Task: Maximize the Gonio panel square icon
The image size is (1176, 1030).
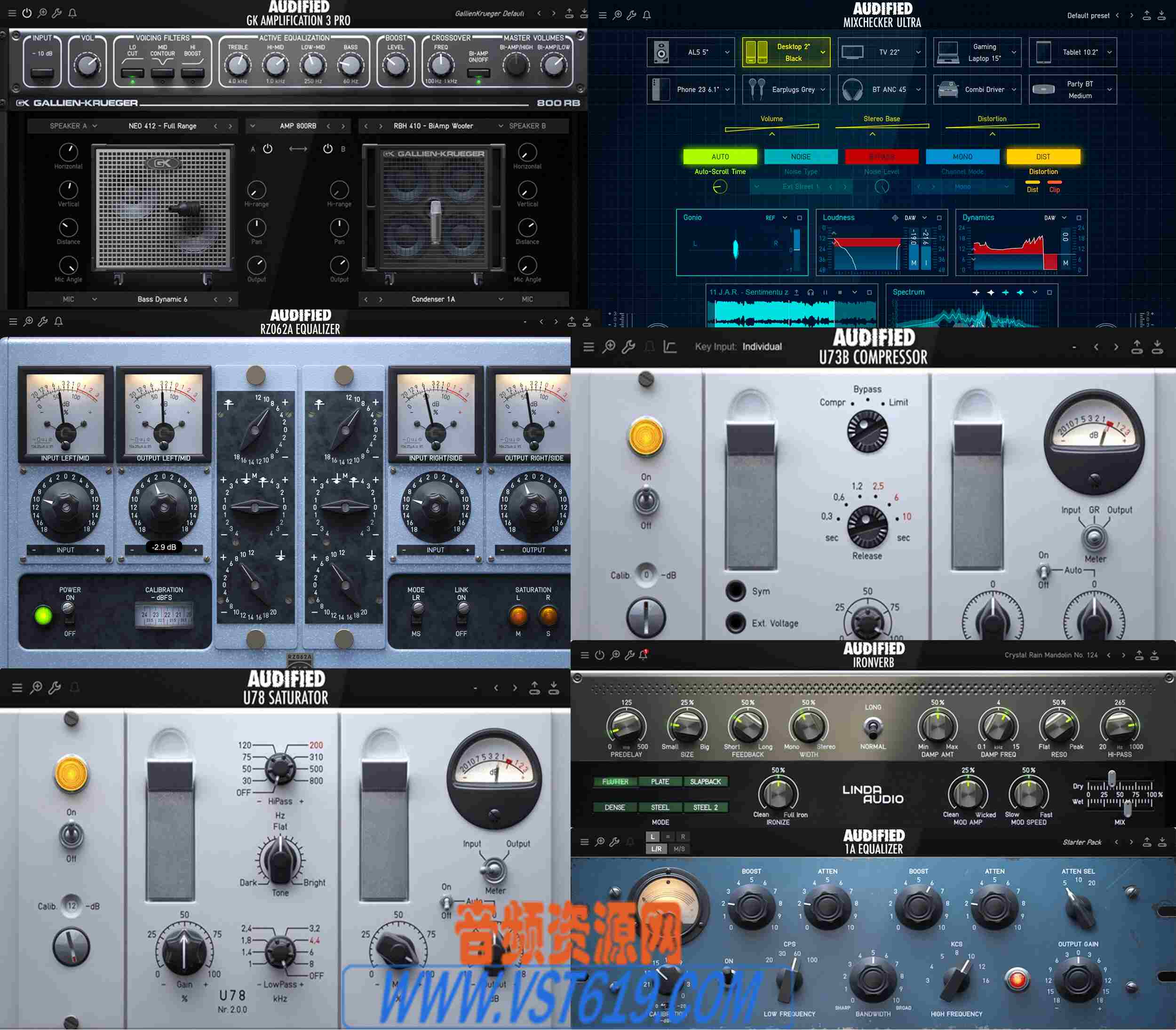Action: [x=800, y=218]
